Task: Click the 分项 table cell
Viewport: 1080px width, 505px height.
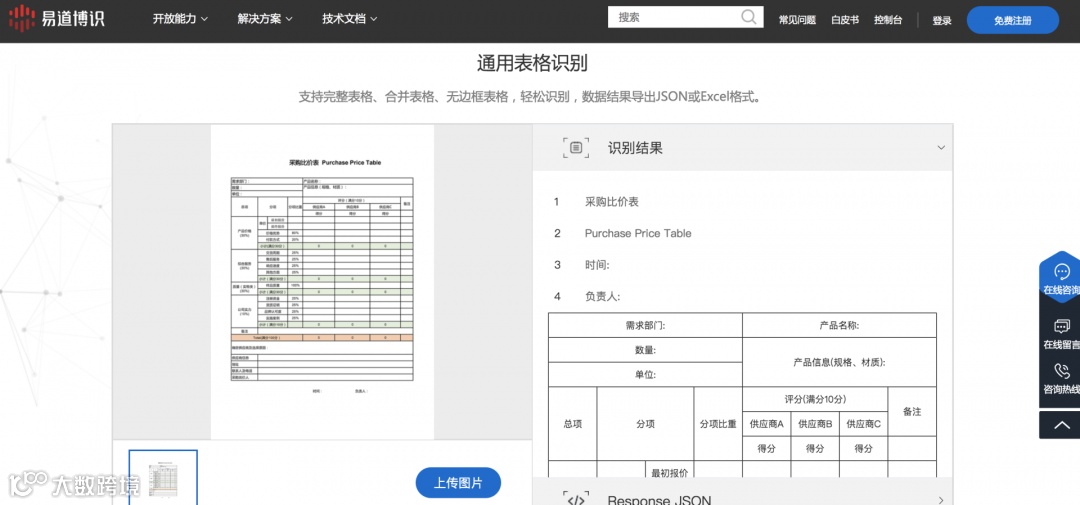Action: pyautogui.click(x=645, y=424)
